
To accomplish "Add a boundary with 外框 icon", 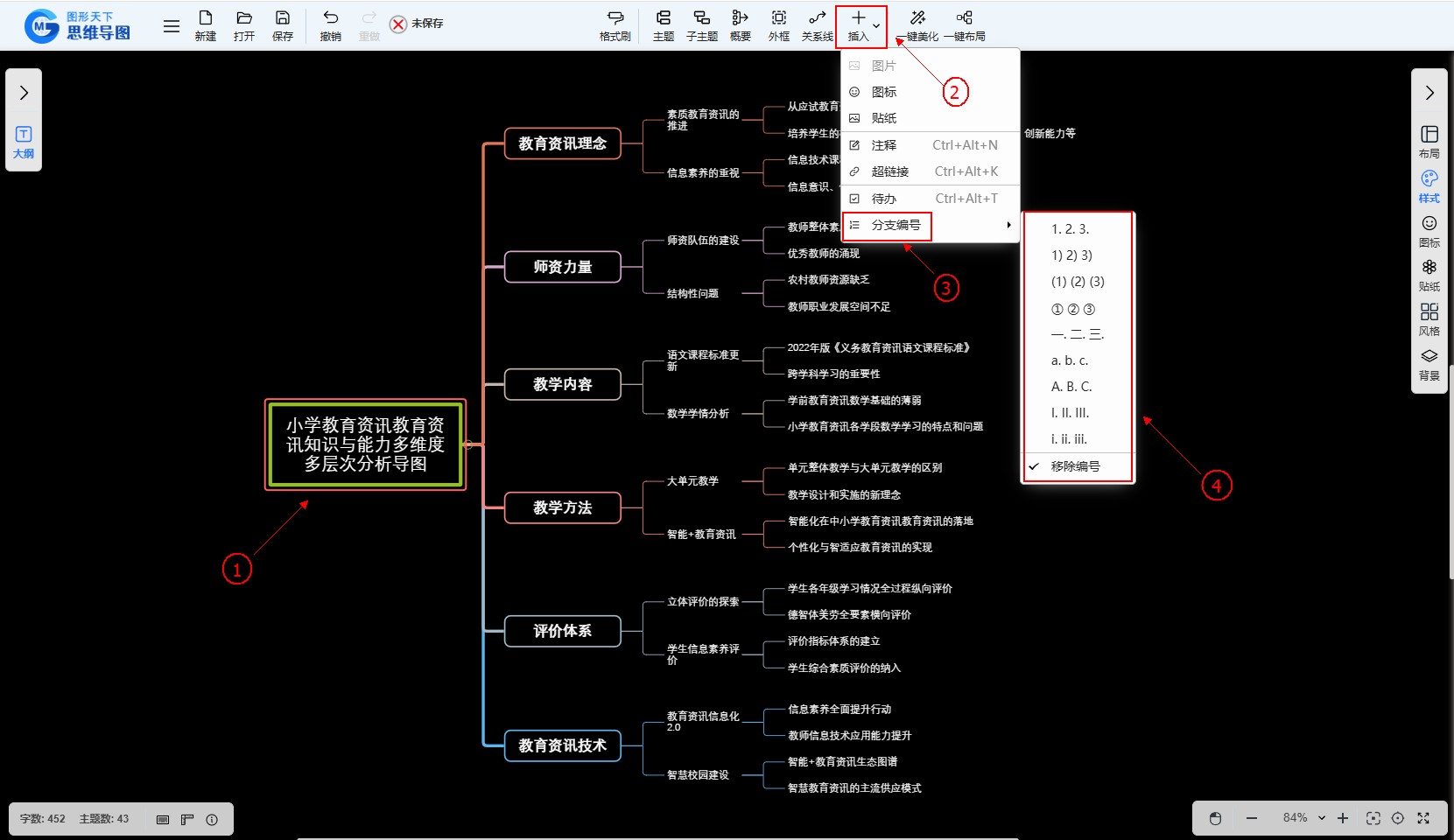I will [778, 24].
